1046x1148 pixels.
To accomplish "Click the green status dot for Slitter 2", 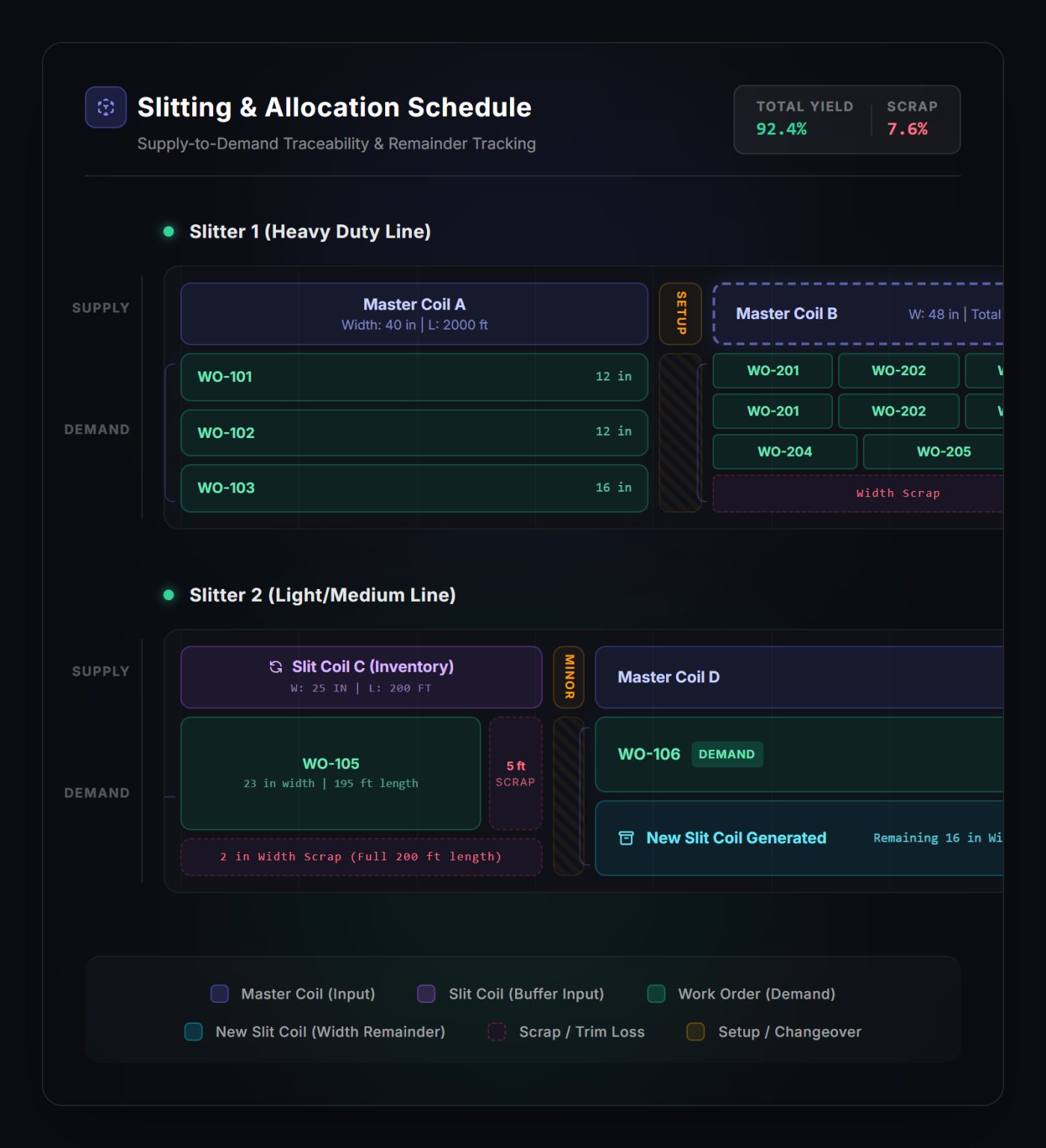I will pos(169,595).
